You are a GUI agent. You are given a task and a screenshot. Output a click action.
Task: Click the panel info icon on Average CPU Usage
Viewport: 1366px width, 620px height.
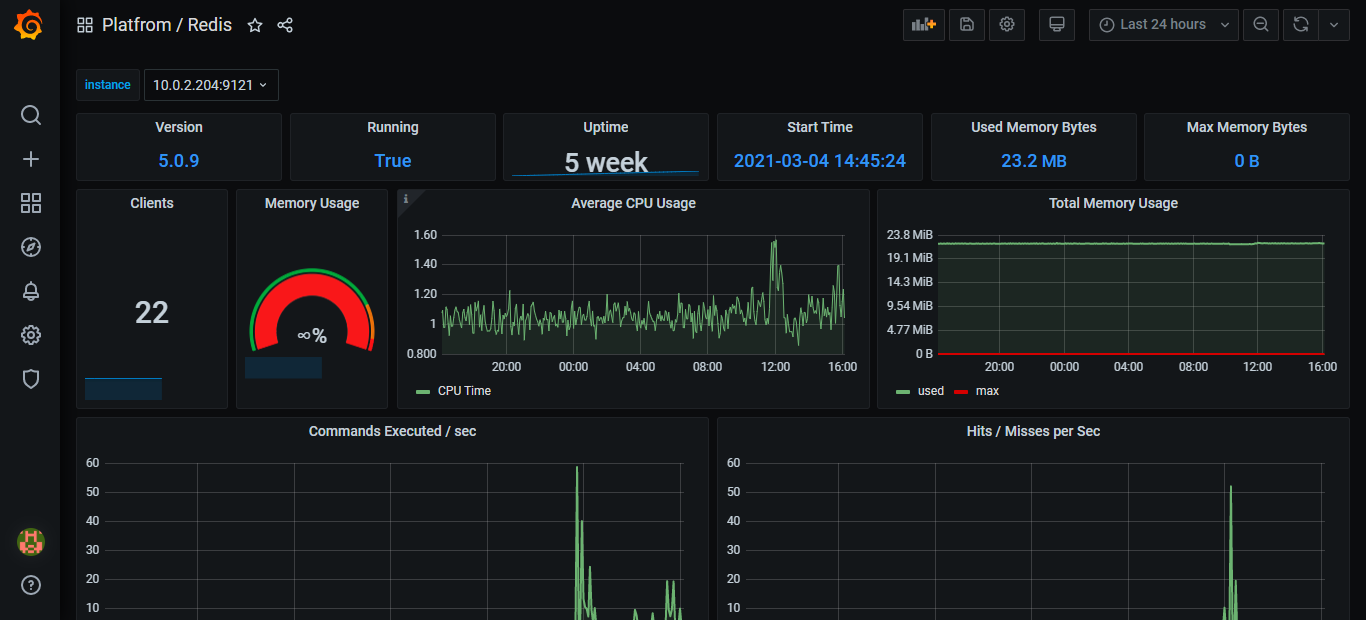pyautogui.click(x=405, y=198)
